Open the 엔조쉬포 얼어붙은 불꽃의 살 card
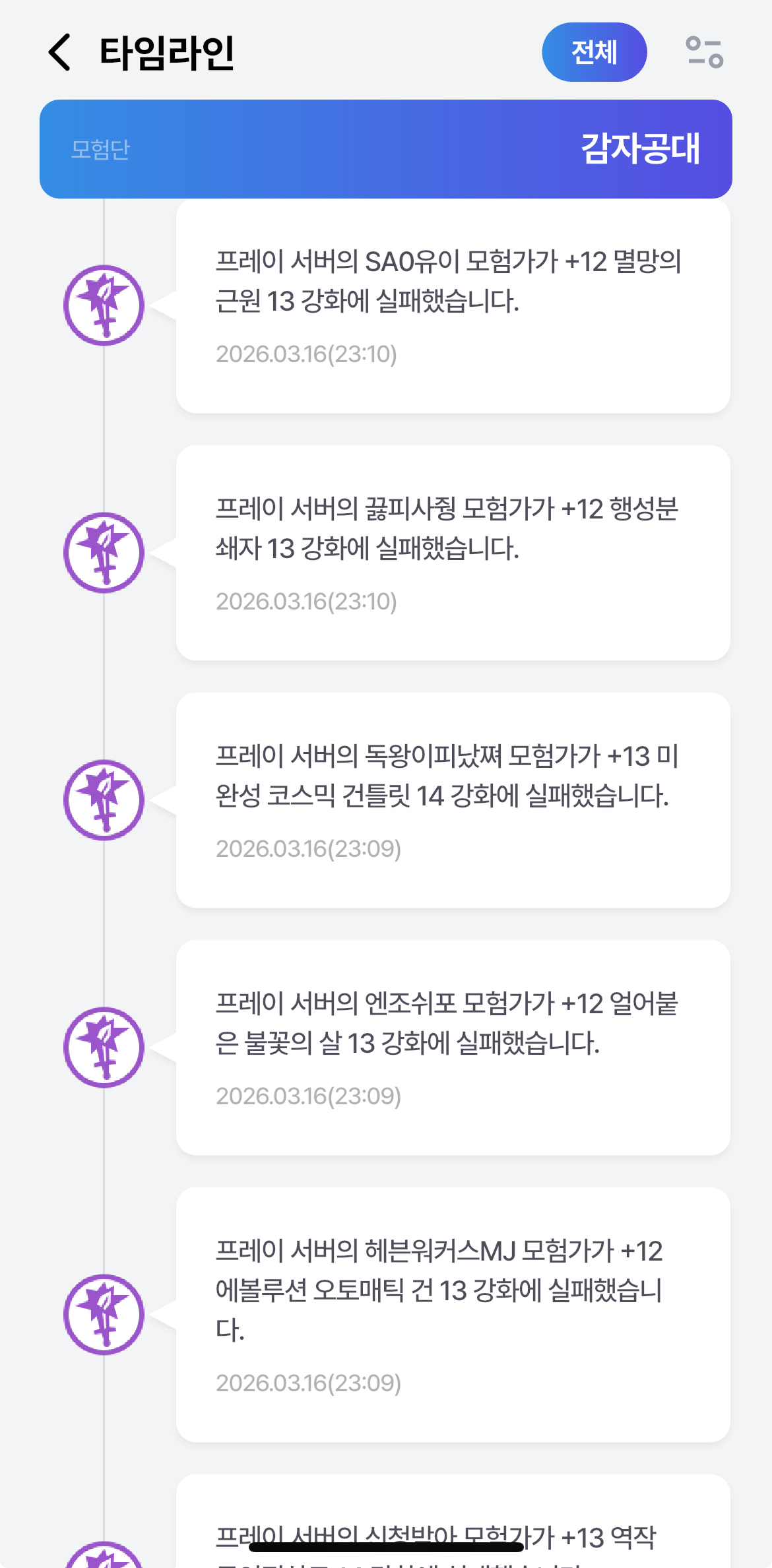 click(453, 1048)
